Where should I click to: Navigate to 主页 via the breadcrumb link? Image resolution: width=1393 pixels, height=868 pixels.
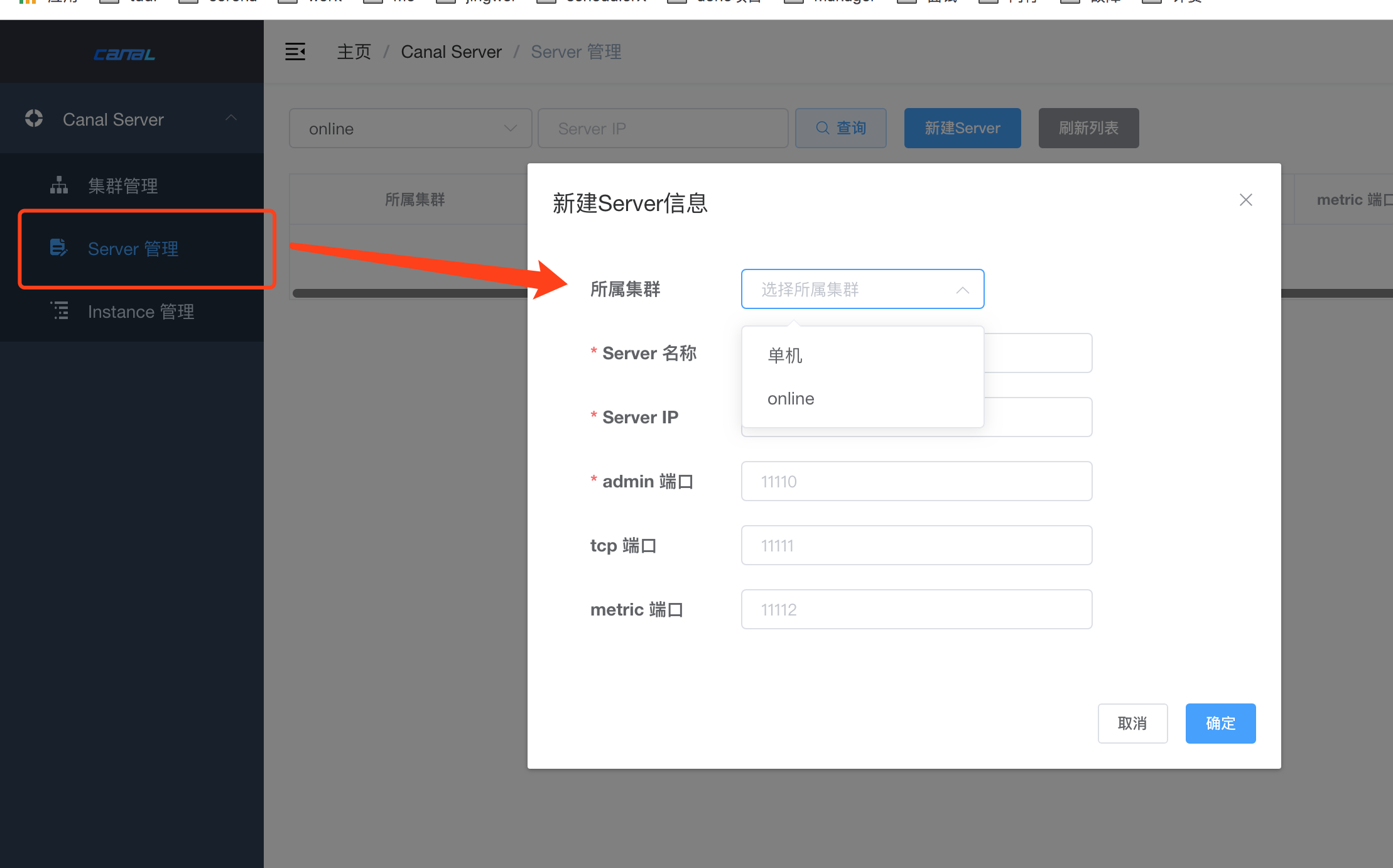[354, 52]
